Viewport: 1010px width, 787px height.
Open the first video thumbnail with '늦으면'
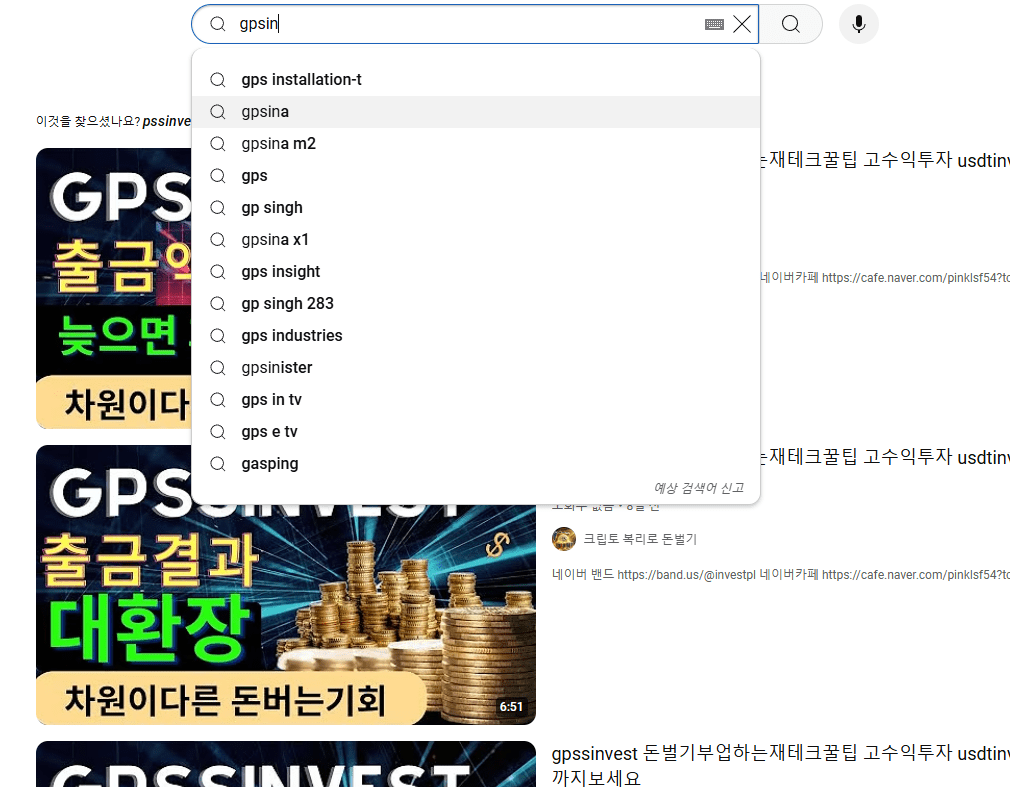113,288
